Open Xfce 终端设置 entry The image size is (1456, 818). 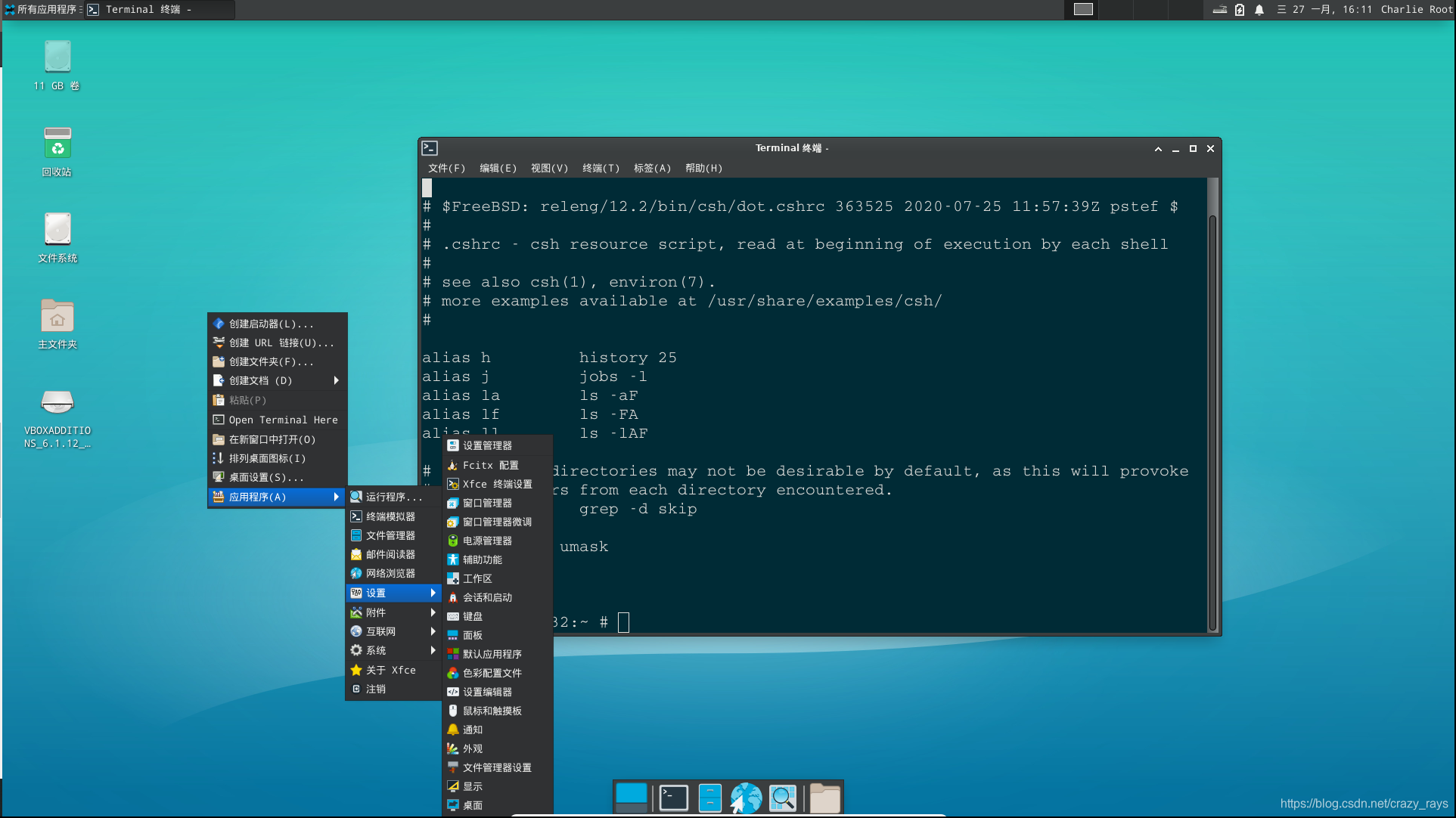pyautogui.click(x=497, y=484)
